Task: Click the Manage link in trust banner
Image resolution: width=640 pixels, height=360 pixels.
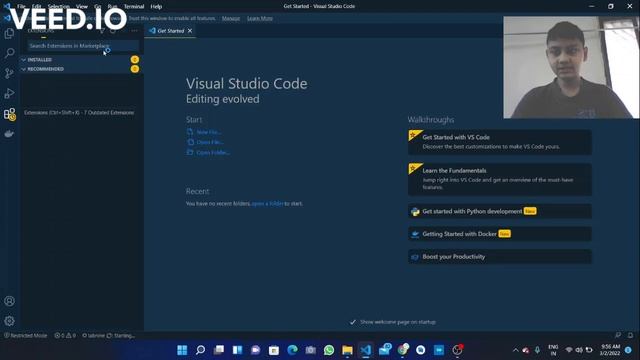Action: click(x=231, y=18)
